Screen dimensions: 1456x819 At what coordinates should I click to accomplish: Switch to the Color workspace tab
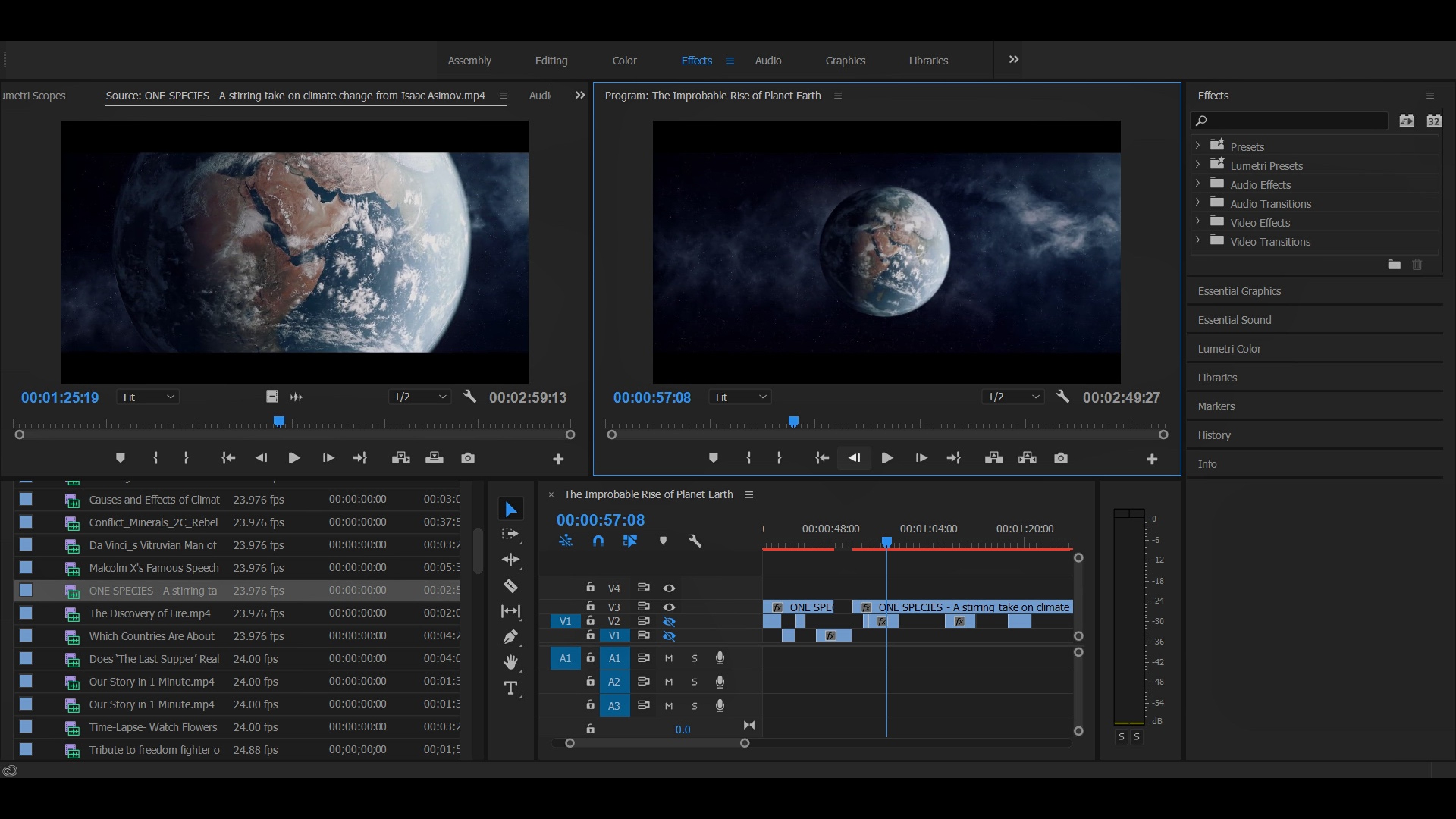coord(624,61)
